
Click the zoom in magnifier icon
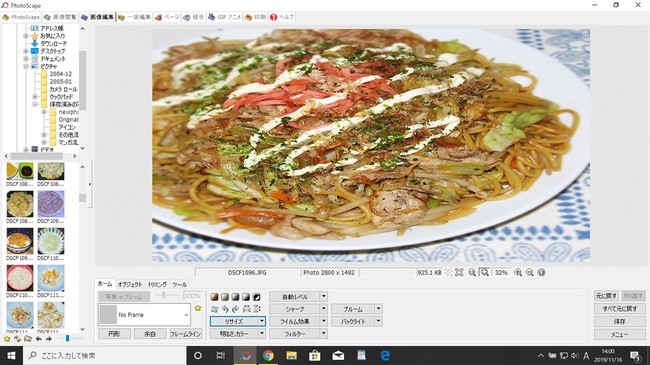(518, 273)
